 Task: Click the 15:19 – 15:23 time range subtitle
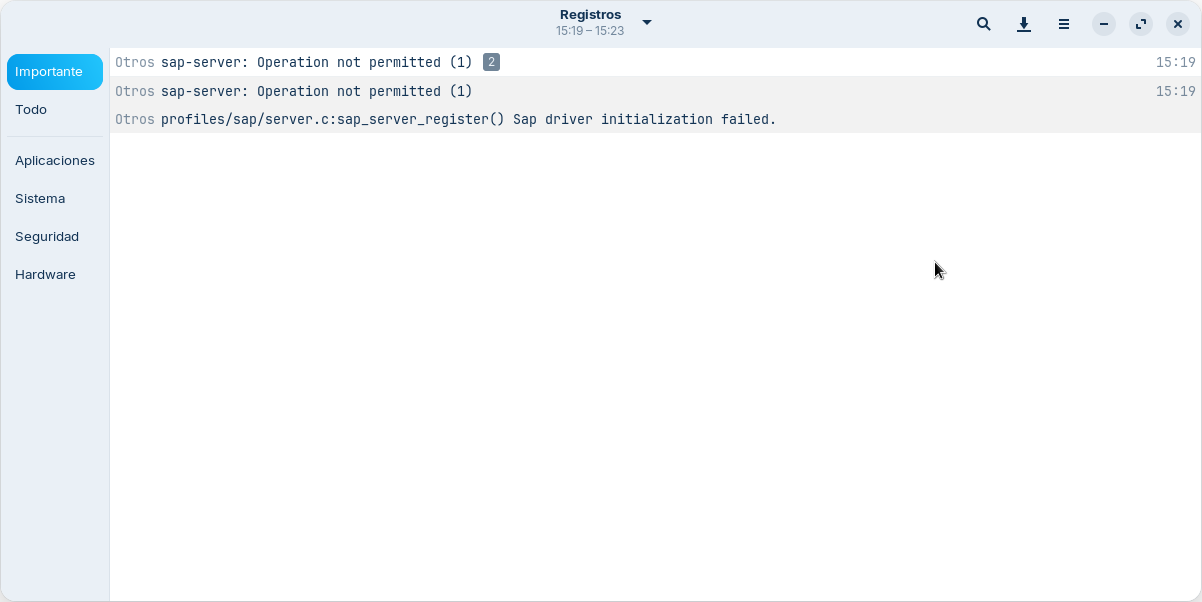[x=590, y=31]
